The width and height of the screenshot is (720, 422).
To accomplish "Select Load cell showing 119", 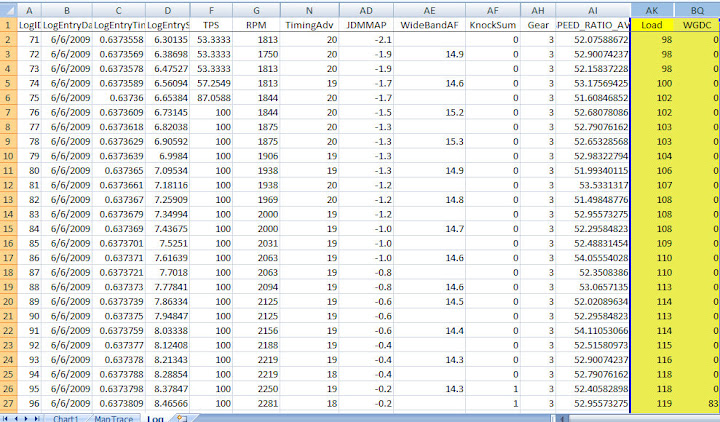I will point(652,404).
